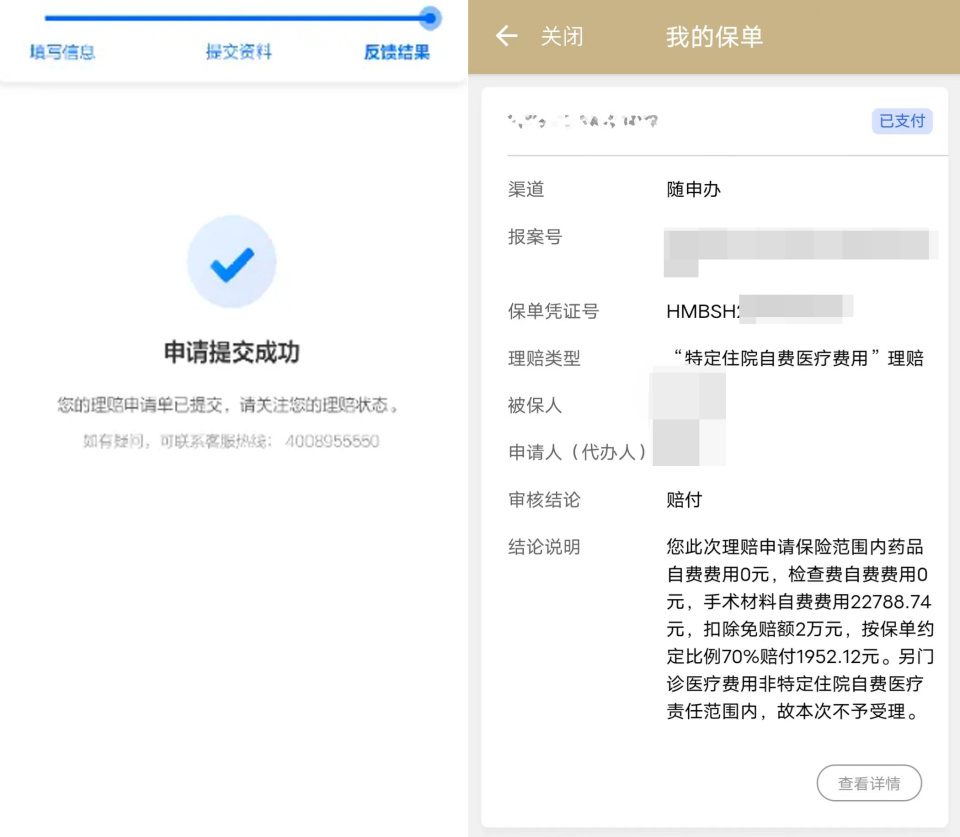Select the 填写信息 step
Screen dimensions: 960x837
tap(62, 52)
